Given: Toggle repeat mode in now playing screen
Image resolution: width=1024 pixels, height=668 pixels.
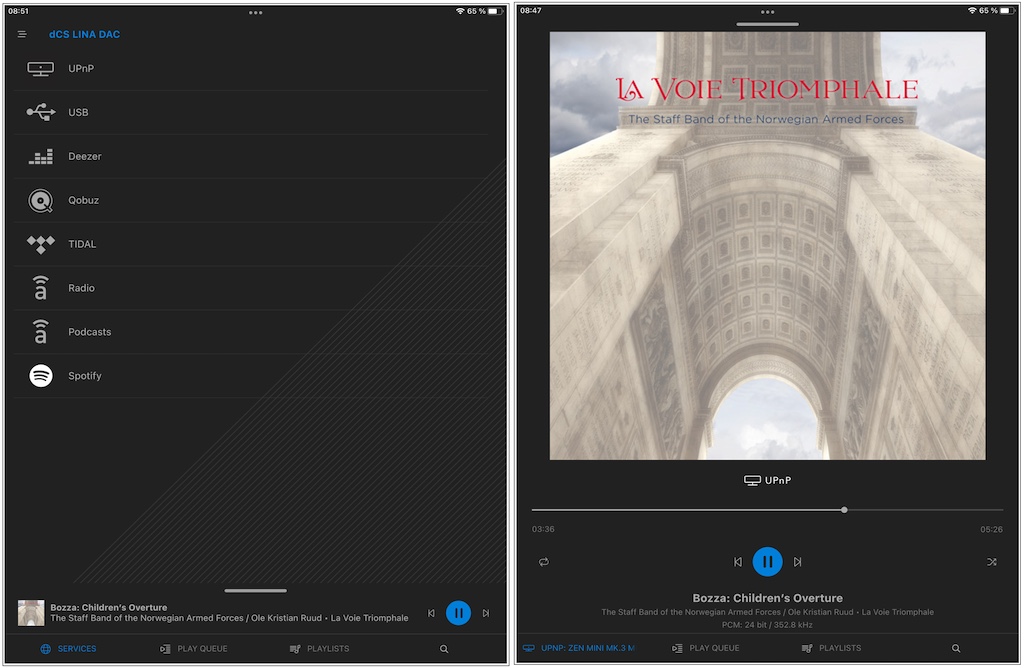Looking at the screenshot, I should pyautogui.click(x=544, y=562).
